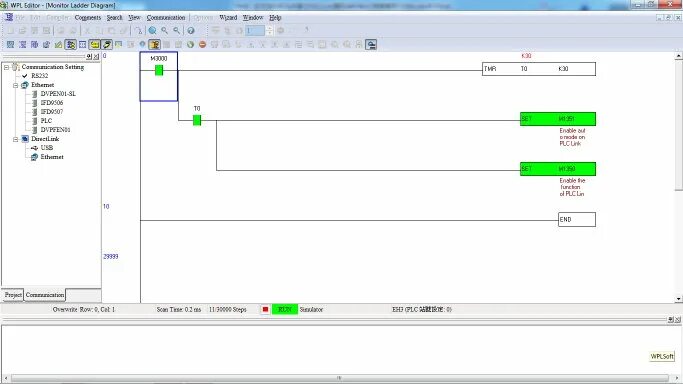Click the highlighted pencil monitor toolbar icon
The image size is (683, 384).
click(x=106, y=44)
